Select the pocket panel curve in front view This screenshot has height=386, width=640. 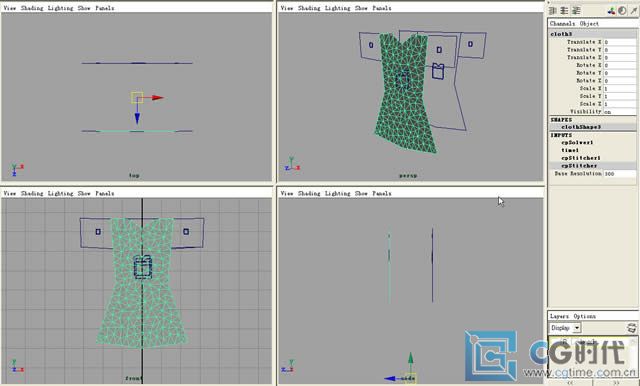pos(143,267)
